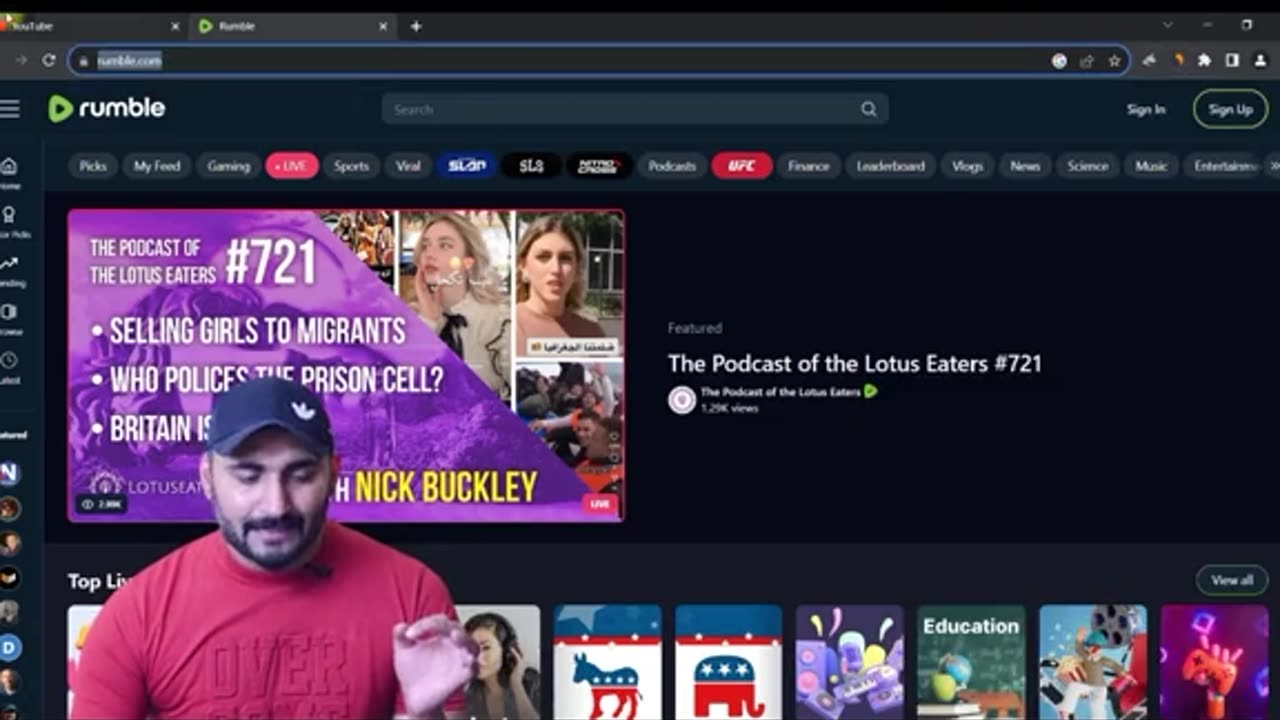This screenshot has height=720, width=1280.
Task: Toggle the Chrome side panel icon
Action: [1232, 60]
